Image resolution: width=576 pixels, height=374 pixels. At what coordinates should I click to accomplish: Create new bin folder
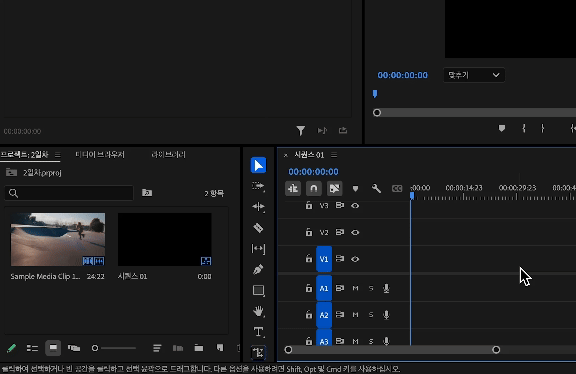(x=199, y=348)
